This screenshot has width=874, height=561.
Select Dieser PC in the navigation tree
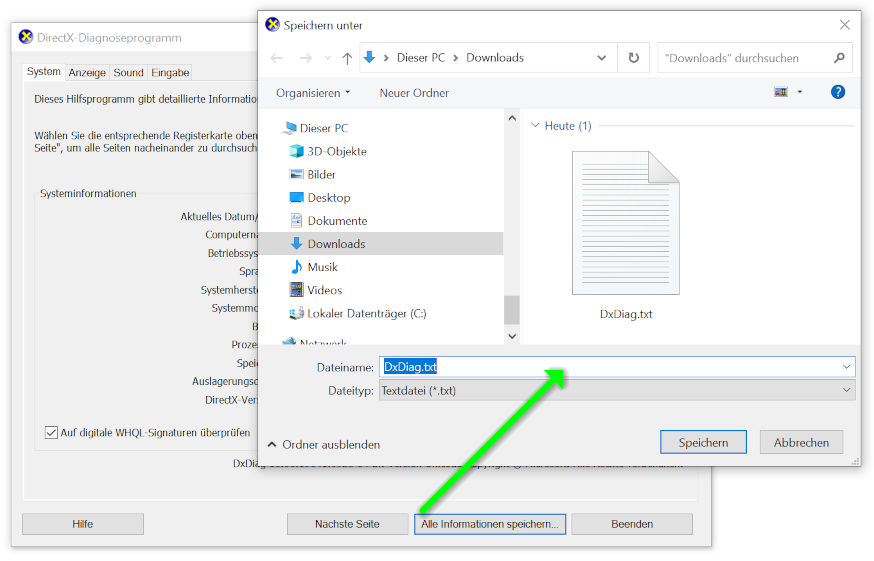(323, 128)
